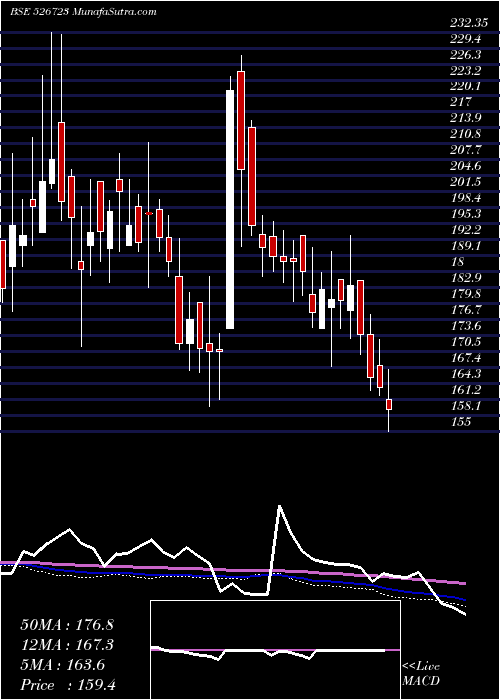The height and width of the screenshot is (700, 500).
Task: Click the <<Live MACD label
Action: point(421,674)
